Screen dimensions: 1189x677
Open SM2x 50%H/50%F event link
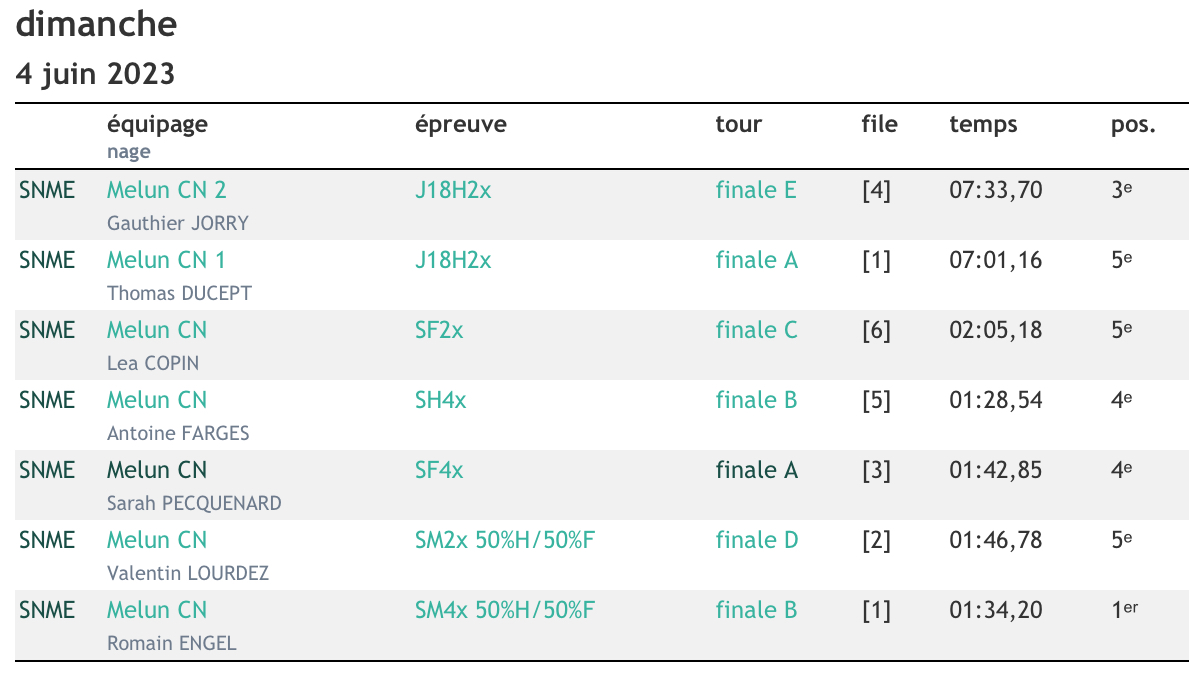[505, 540]
